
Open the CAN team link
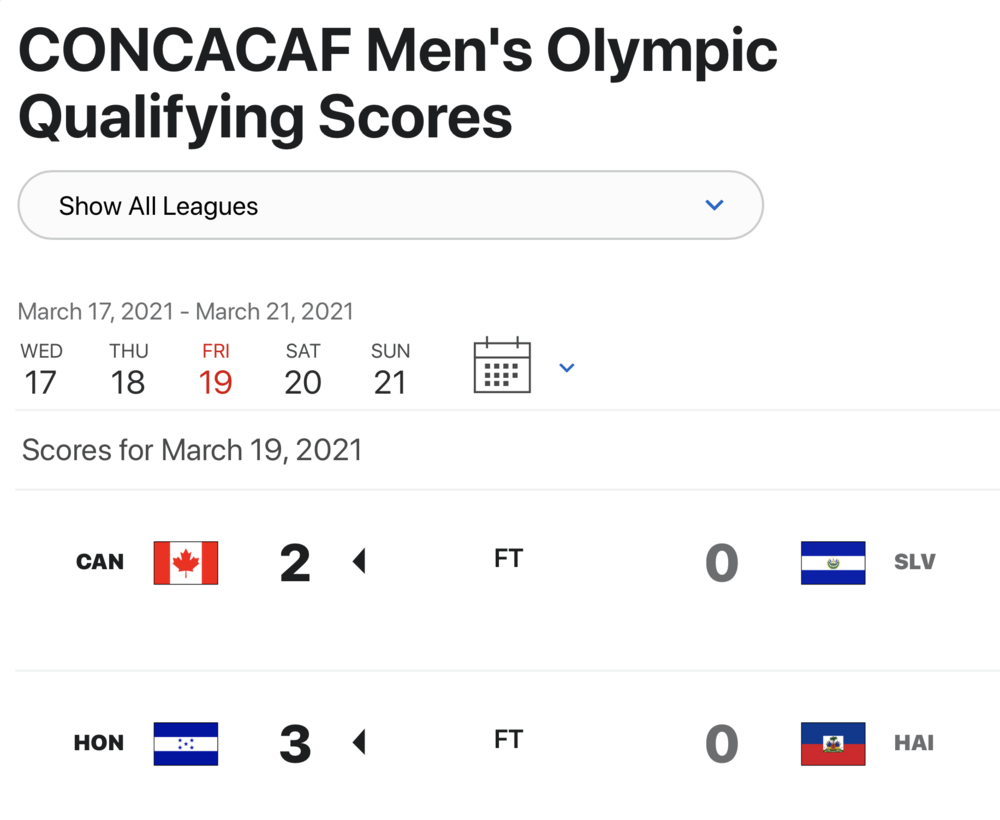pyautogui.click(x=100, y=562)
